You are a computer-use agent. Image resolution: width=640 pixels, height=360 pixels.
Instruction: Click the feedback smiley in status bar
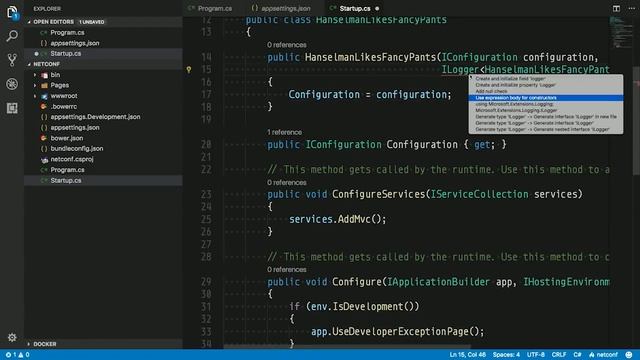coord(629,355)
